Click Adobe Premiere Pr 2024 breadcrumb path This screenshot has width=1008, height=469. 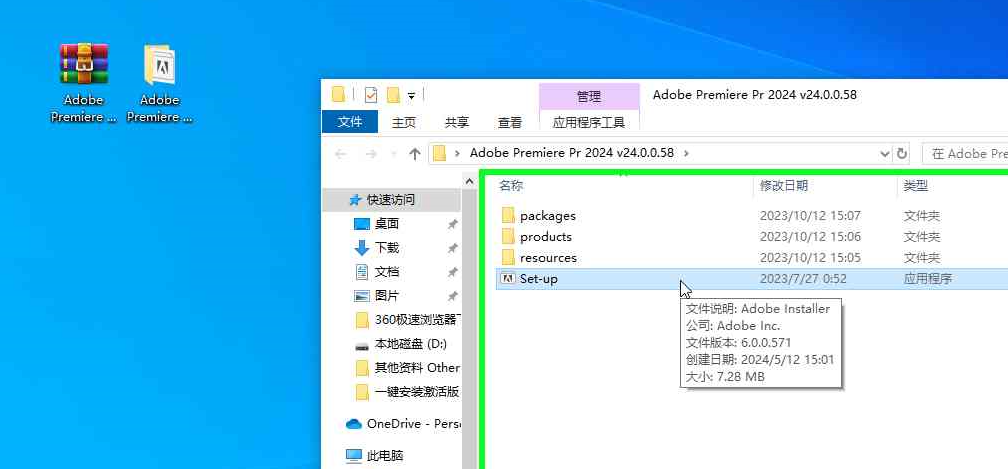572,153
